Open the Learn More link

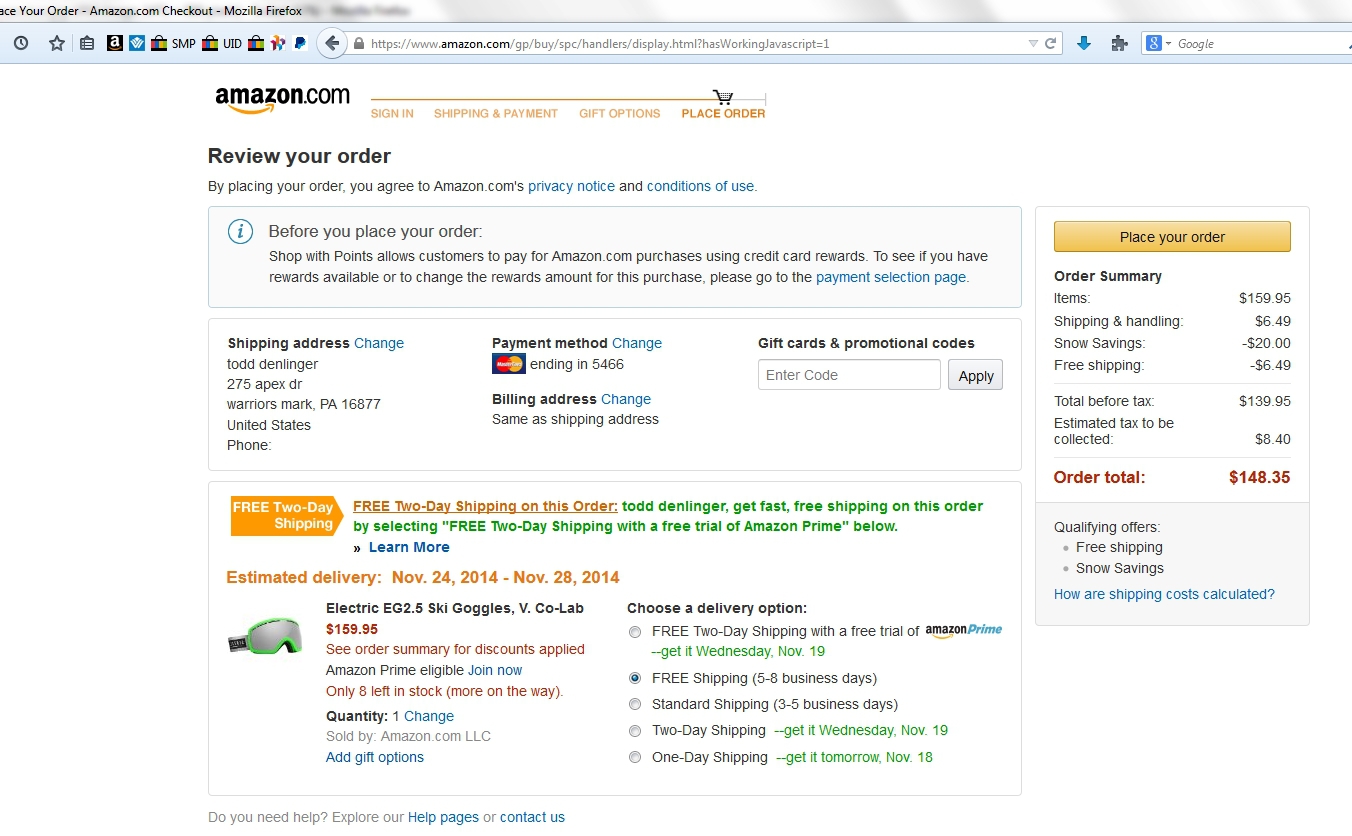(x=409, y=547)
